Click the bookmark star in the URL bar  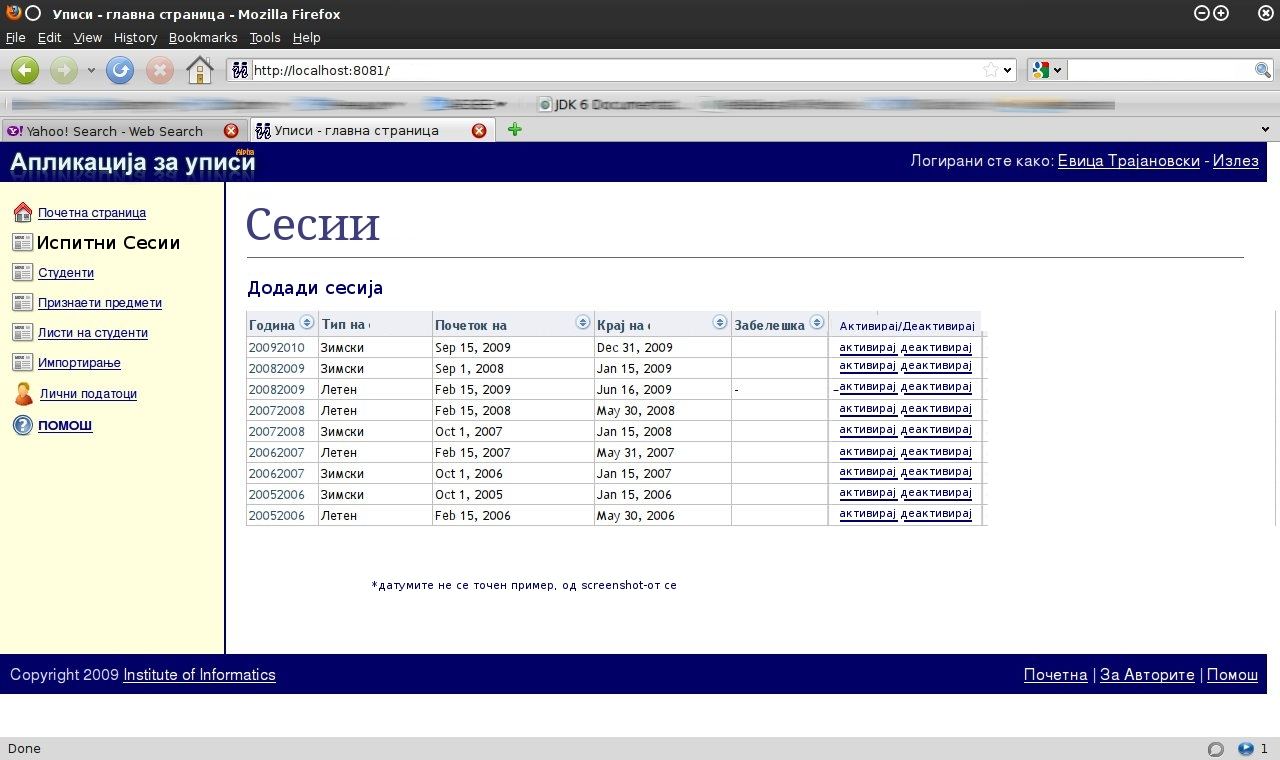click(x=990, y=70)
